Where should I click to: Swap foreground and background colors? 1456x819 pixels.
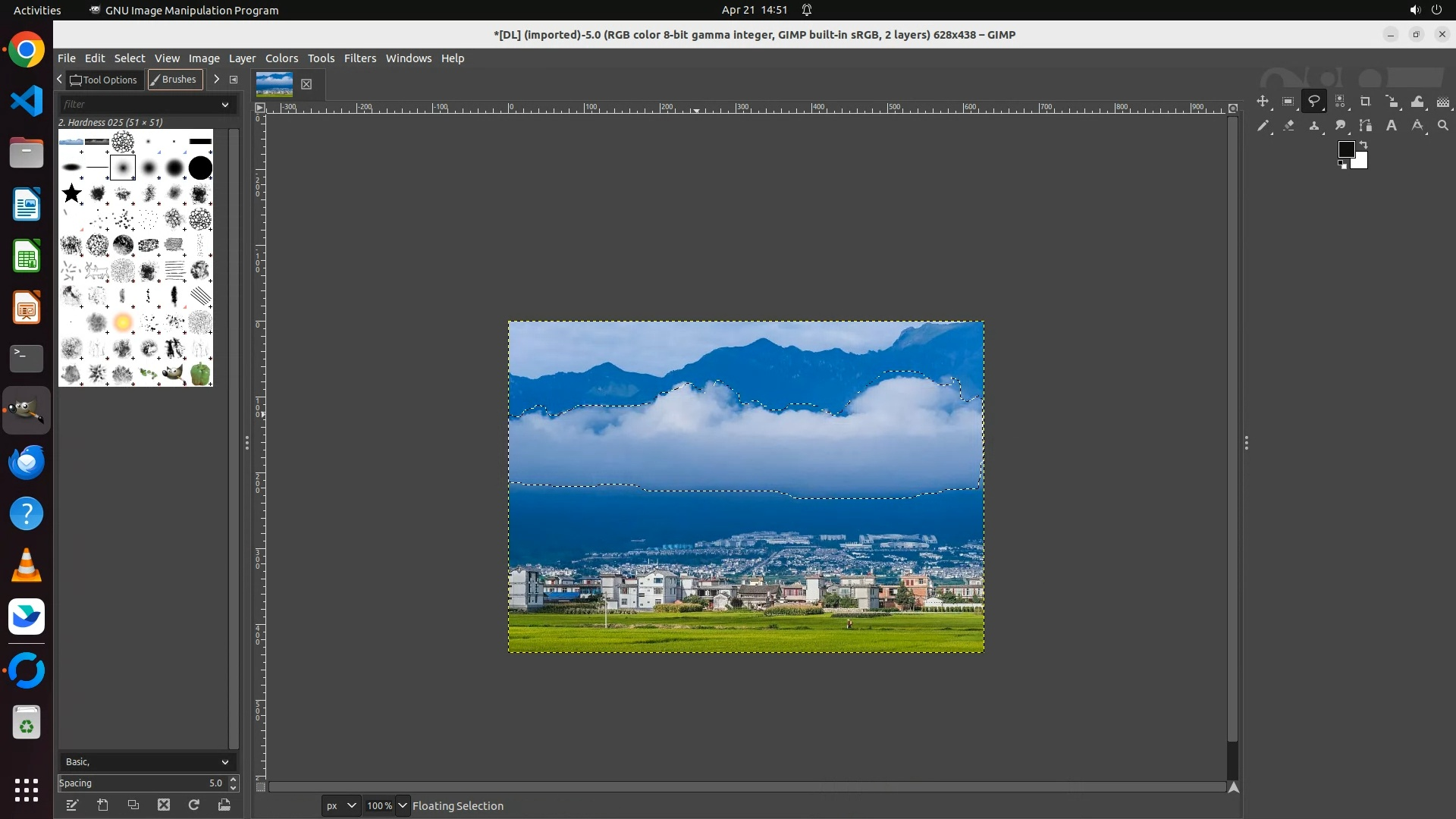pyautogui.click(x=1363, y=144)
